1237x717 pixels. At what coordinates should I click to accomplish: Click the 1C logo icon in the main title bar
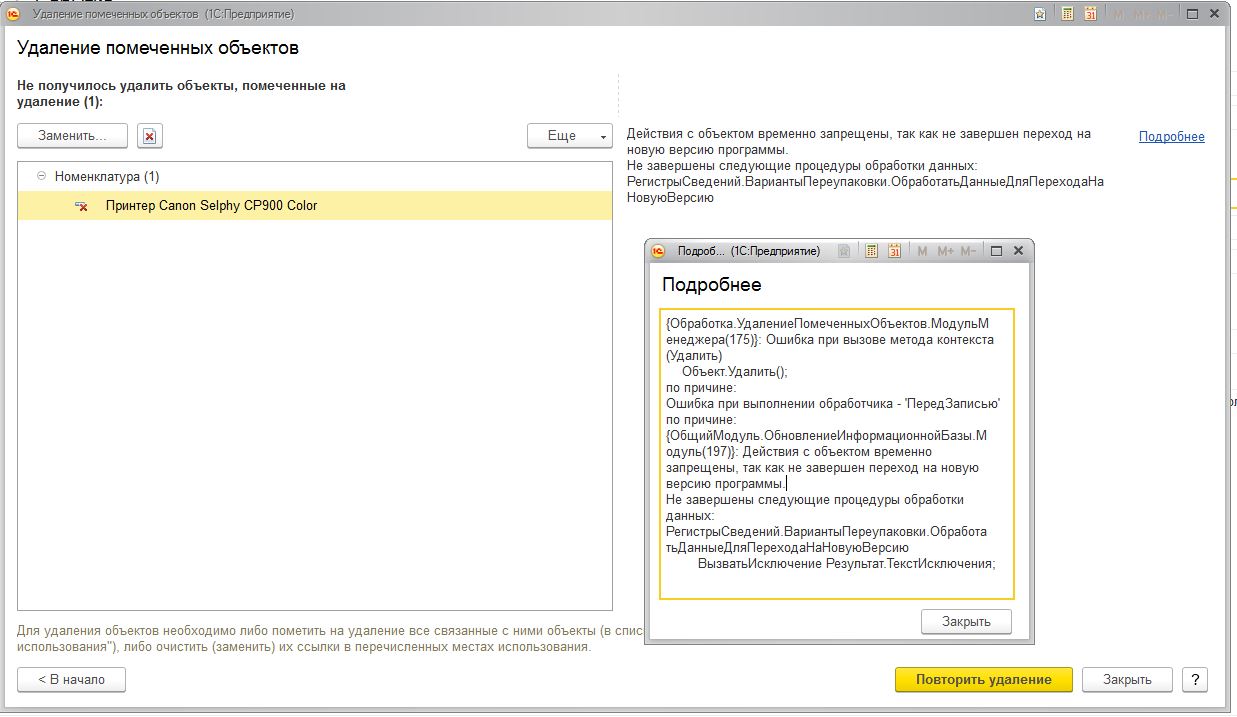tap(13, 14)
